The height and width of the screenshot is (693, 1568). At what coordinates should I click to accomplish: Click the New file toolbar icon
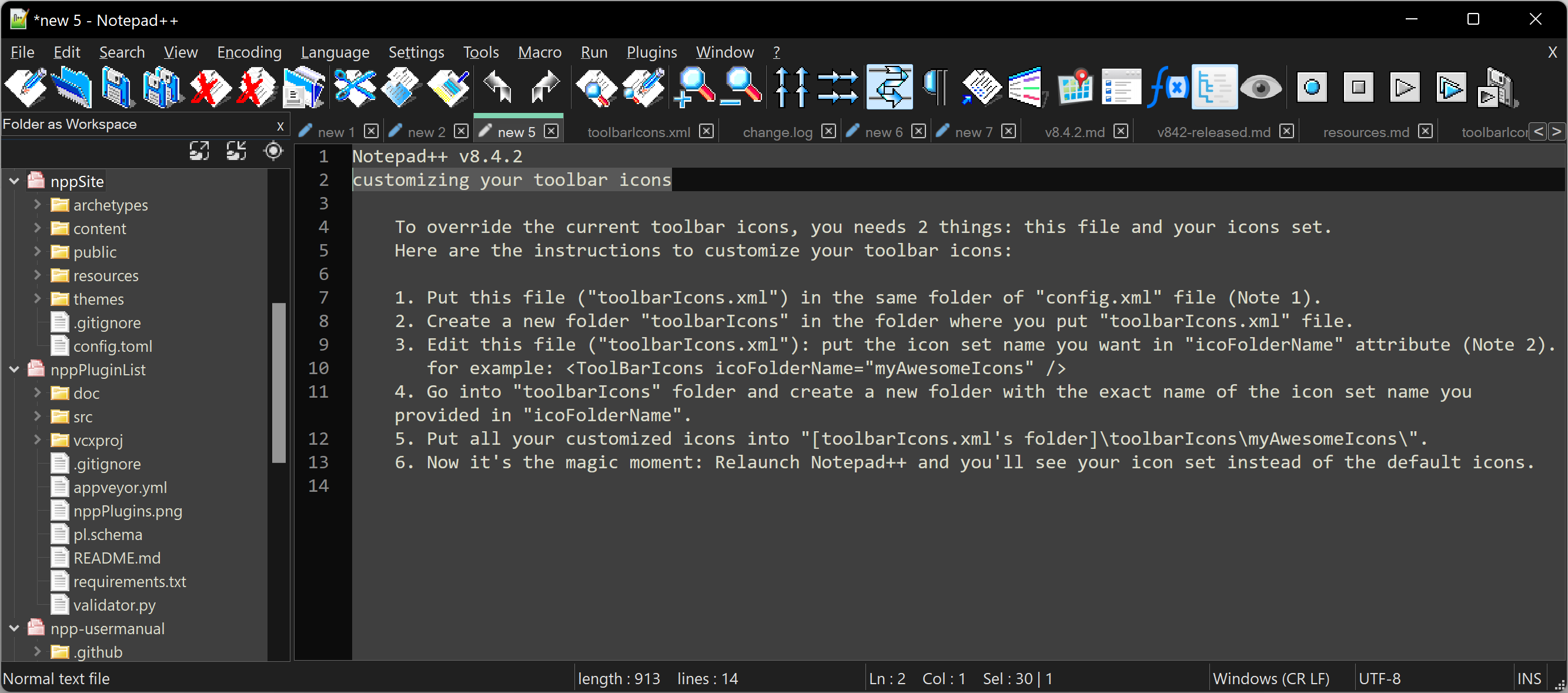[x=25, y=88]
